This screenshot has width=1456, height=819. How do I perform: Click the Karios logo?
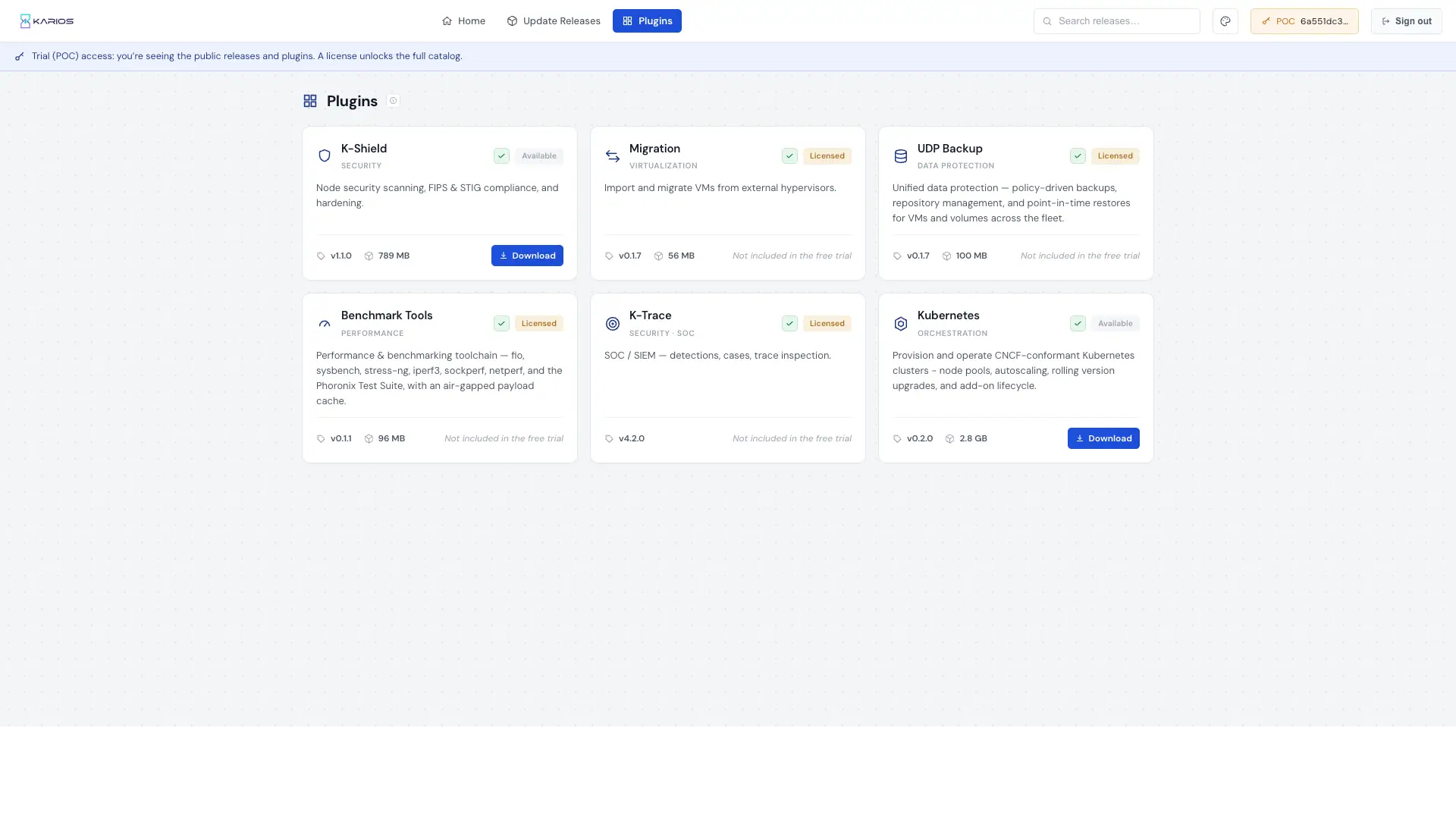pyautogui.click(x=47, y=21)
